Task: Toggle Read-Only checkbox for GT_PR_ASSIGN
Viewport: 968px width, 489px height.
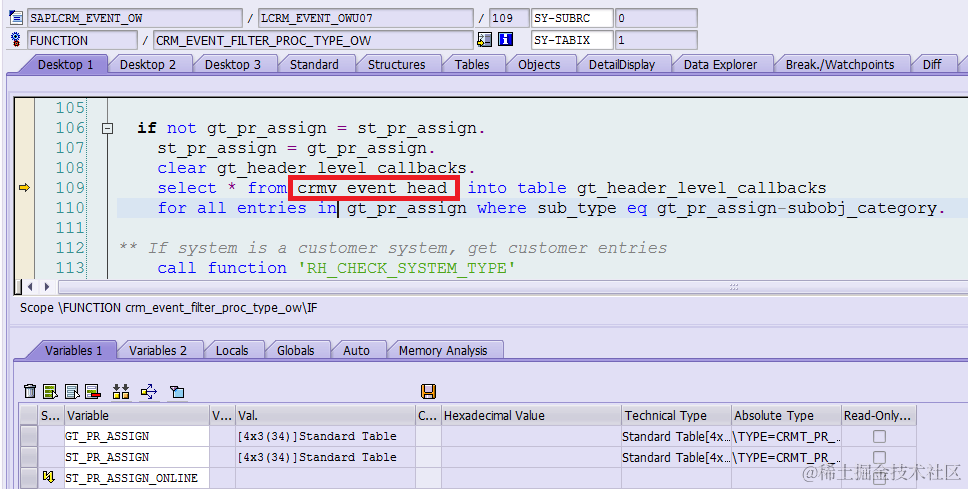Action: coord(879,437)
